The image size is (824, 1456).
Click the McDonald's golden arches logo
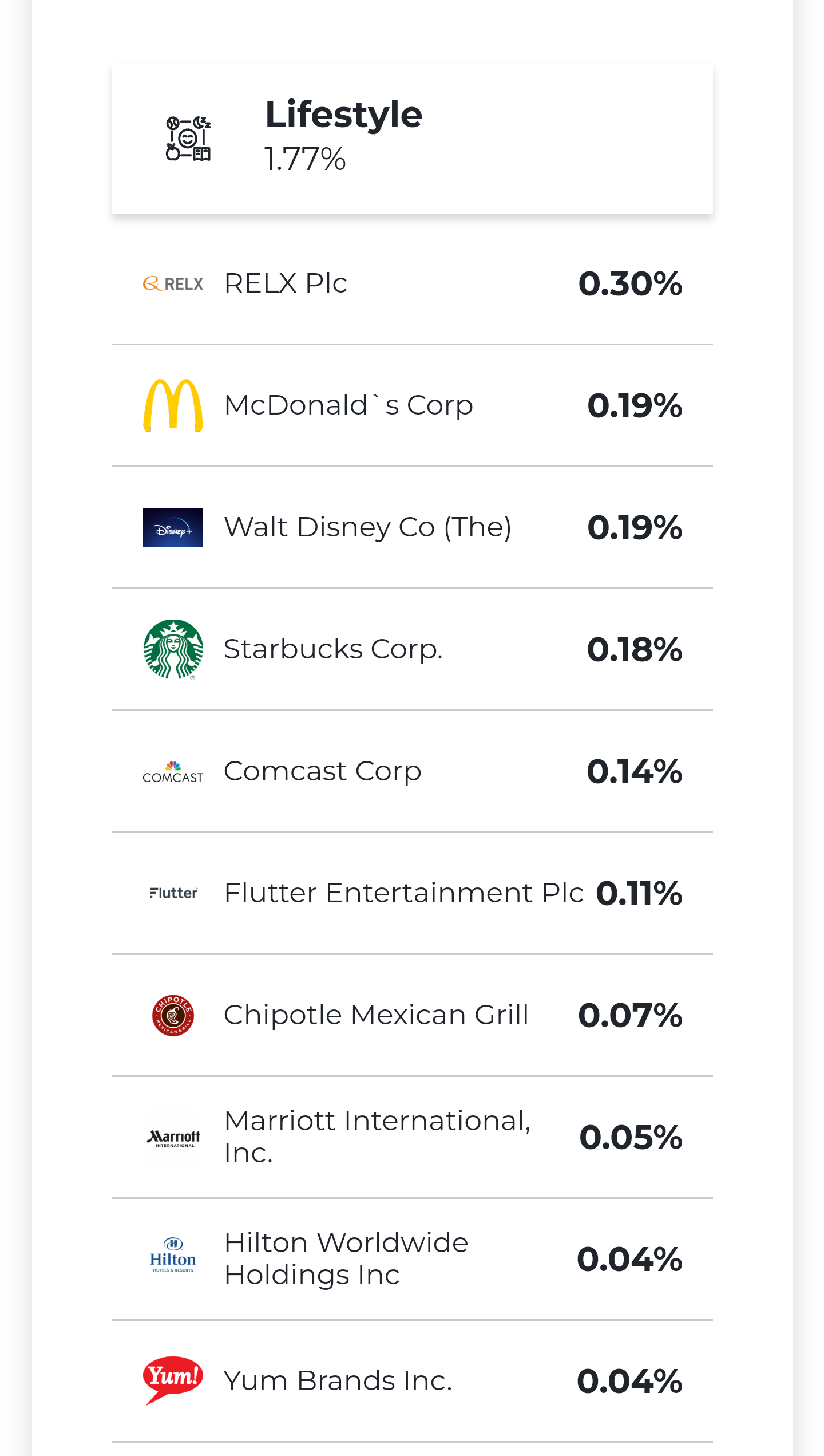pyautogui.click(x=173, y=405)
